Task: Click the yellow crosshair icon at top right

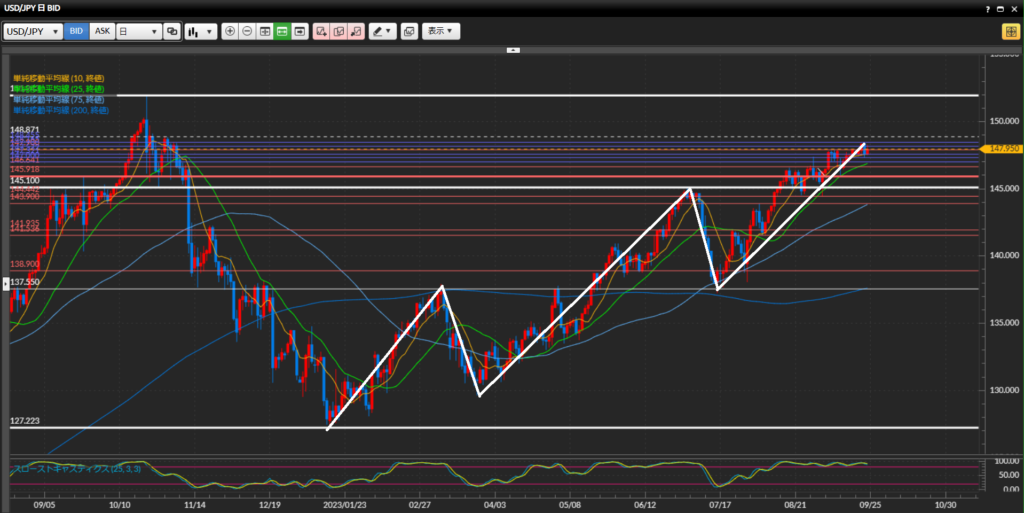Action: click(x=1010, y=31)
